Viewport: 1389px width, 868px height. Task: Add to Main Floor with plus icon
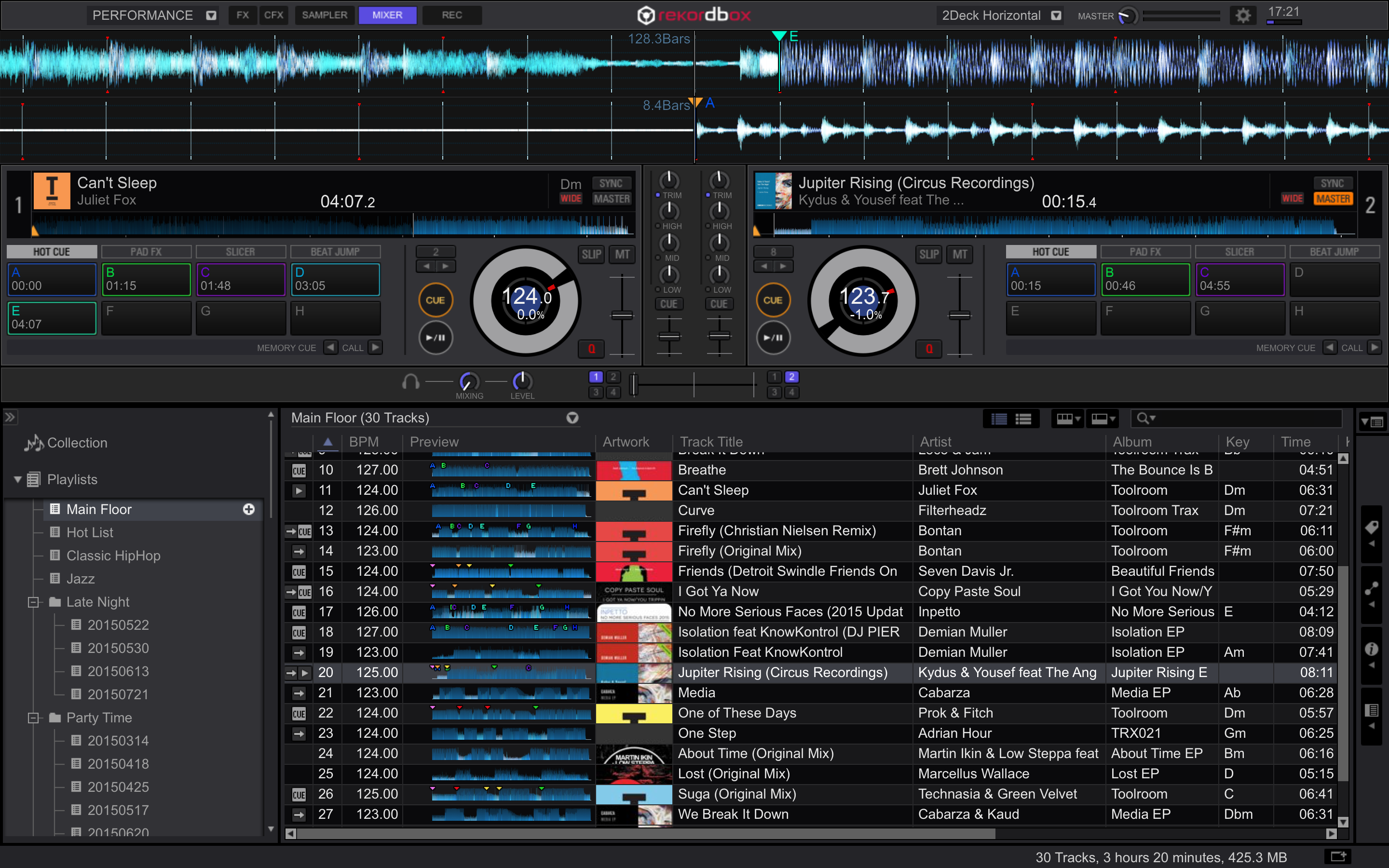pos(248,509)
